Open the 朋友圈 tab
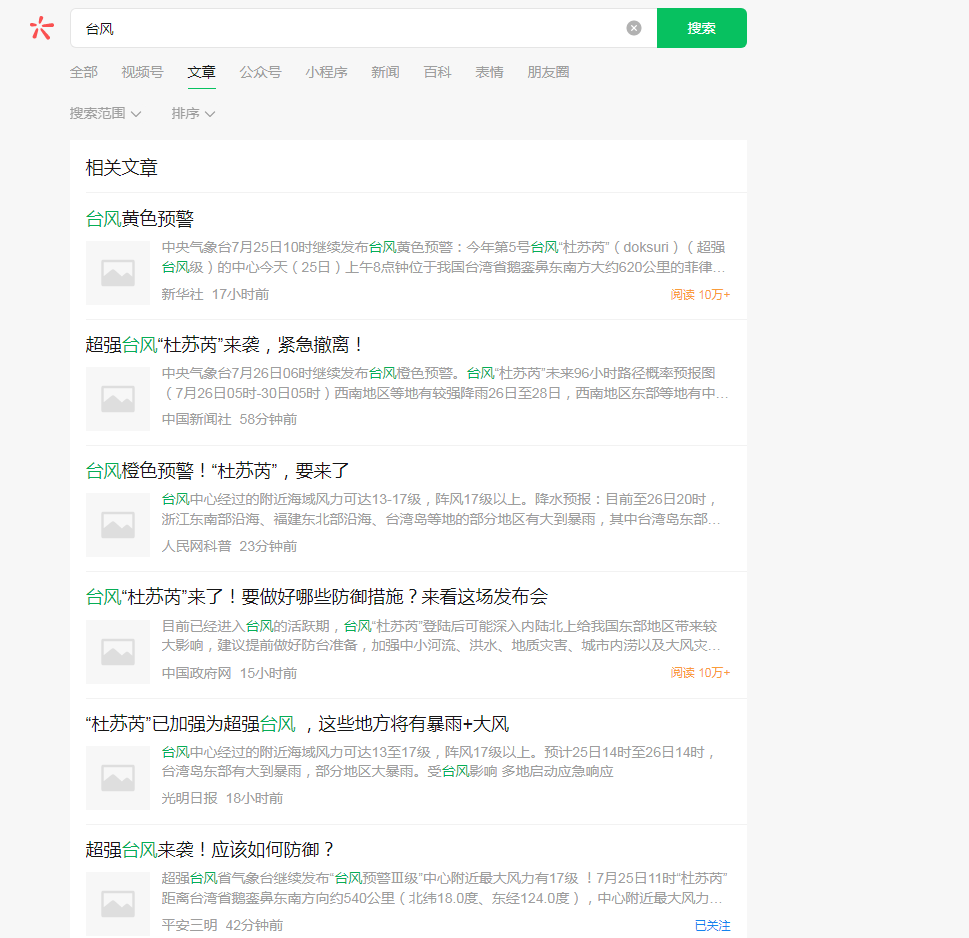The height and width of the screenshot is (938, 969). tap(548, 72)
